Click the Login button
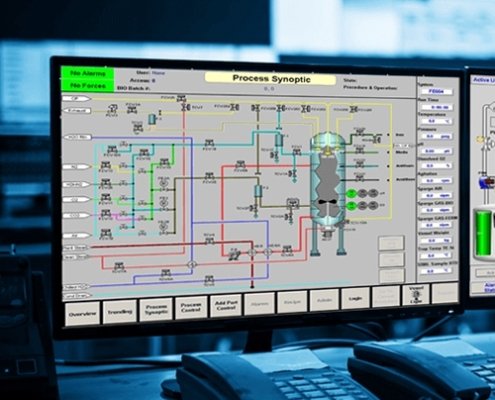This screenshot has height=400, width=495. [x=355, y=298]
